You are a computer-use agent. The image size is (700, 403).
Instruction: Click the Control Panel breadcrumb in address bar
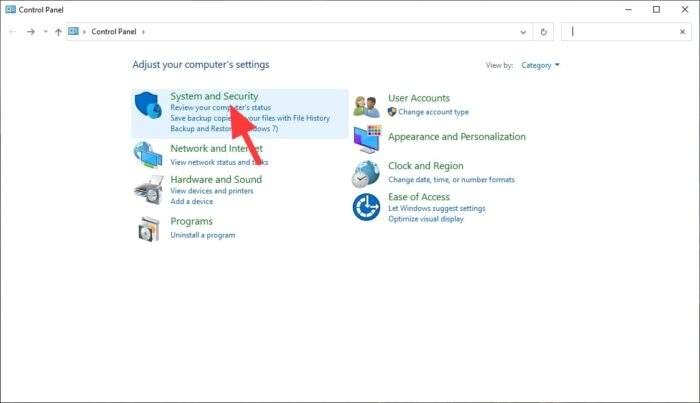pyautogui.click(x=113, y=32)
